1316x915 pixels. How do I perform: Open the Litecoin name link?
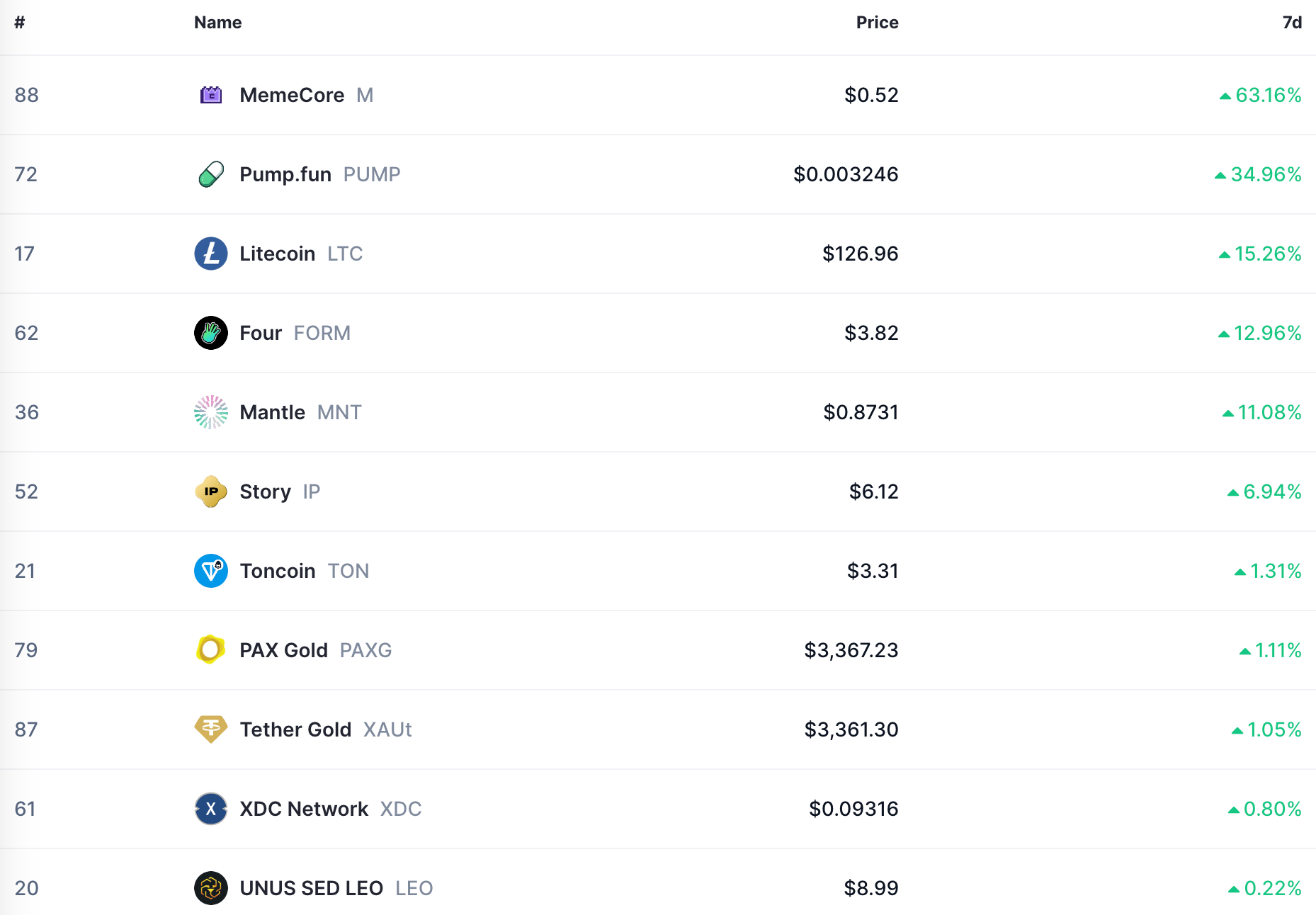click(277, 254)
